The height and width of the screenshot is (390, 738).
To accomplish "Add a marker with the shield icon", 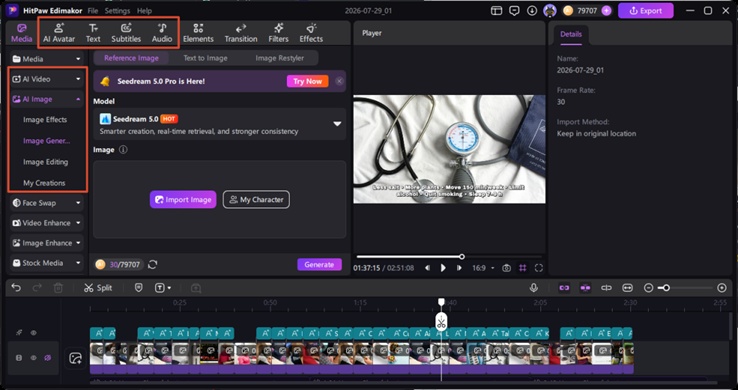I will tap(138, 287).
